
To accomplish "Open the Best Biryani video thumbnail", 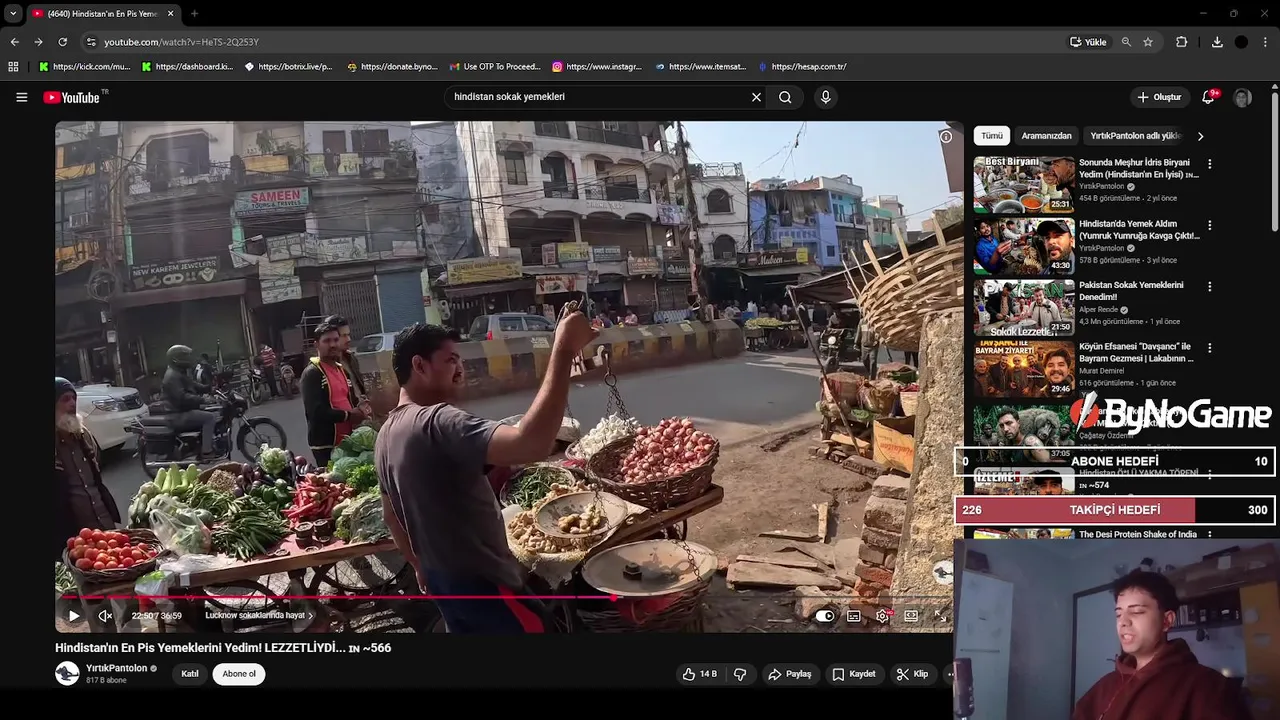I will [x=1024, y=184].
